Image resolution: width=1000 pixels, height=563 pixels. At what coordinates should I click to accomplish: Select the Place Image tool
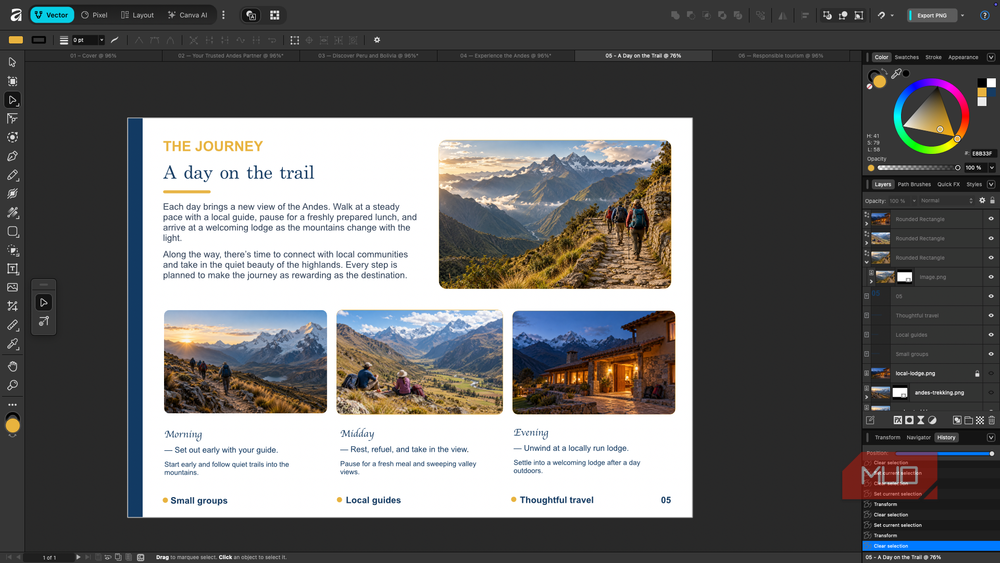[12, 288]
